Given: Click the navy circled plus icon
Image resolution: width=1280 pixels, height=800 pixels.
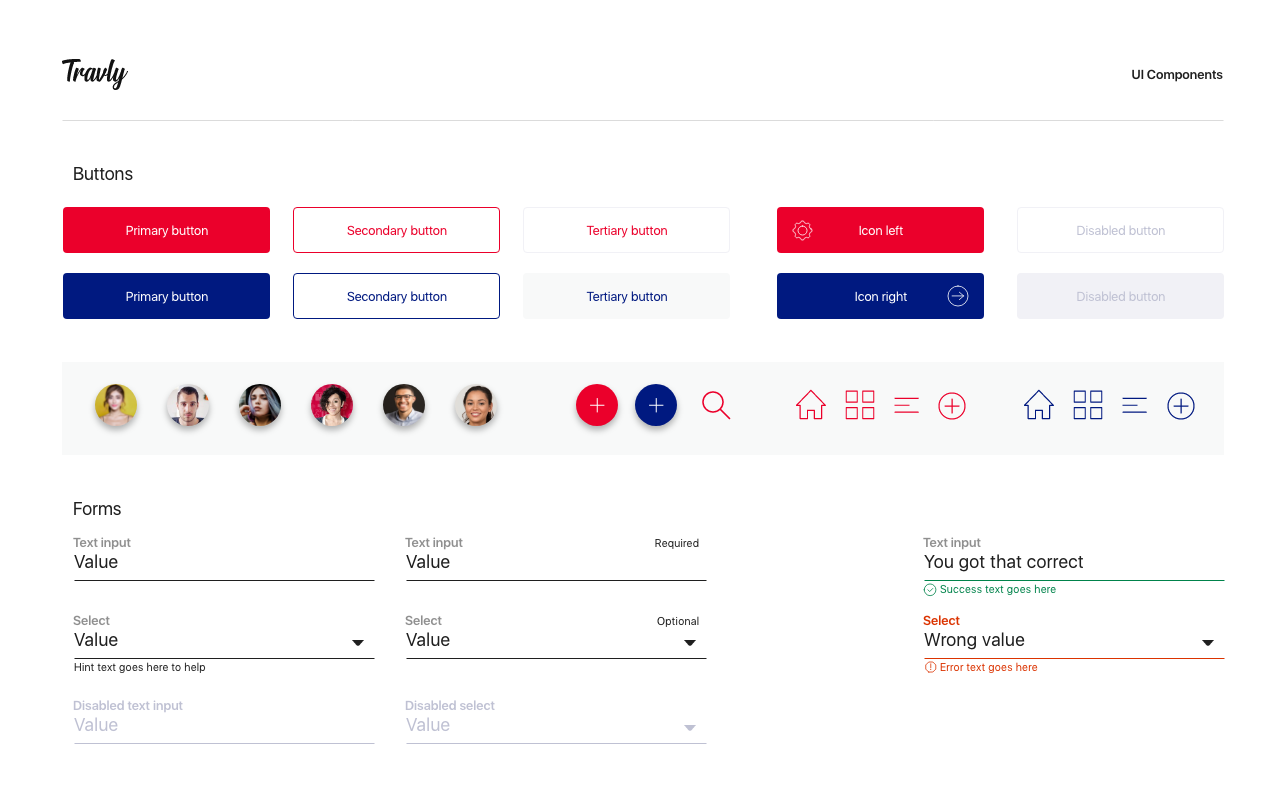Looking at the screenshot, I should tap(1181, 406).
